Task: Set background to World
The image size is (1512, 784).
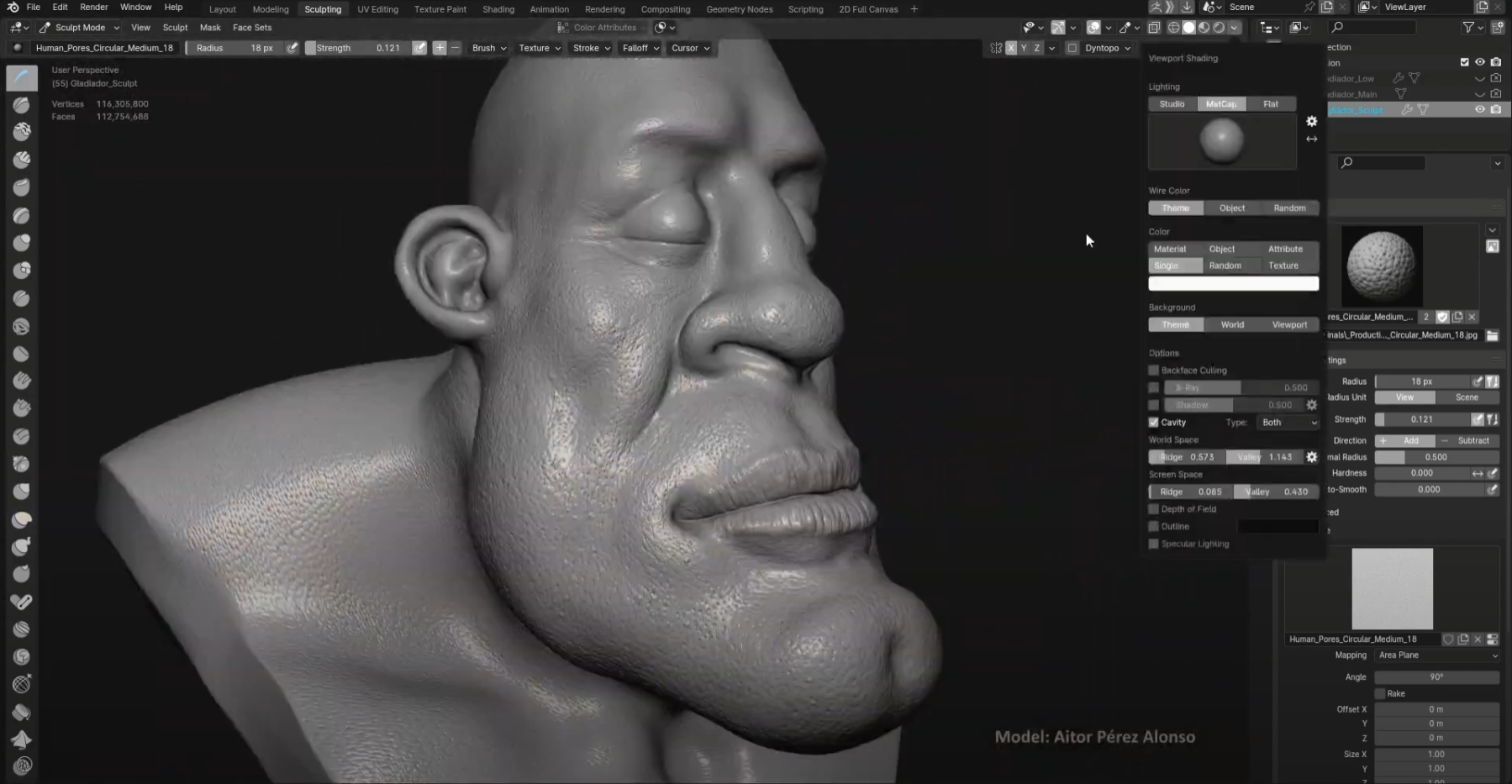Action: point(1233,325)
